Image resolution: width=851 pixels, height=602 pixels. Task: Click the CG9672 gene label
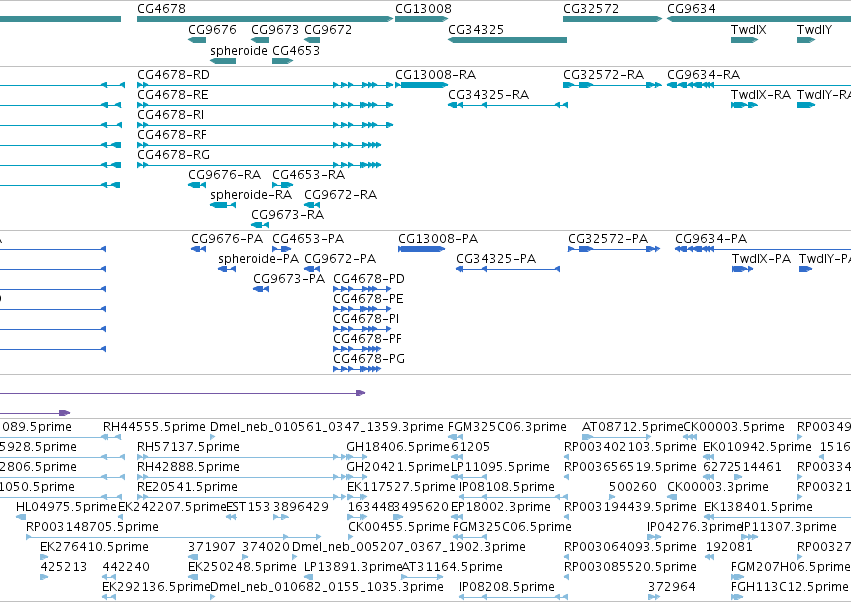coord(328,30)
